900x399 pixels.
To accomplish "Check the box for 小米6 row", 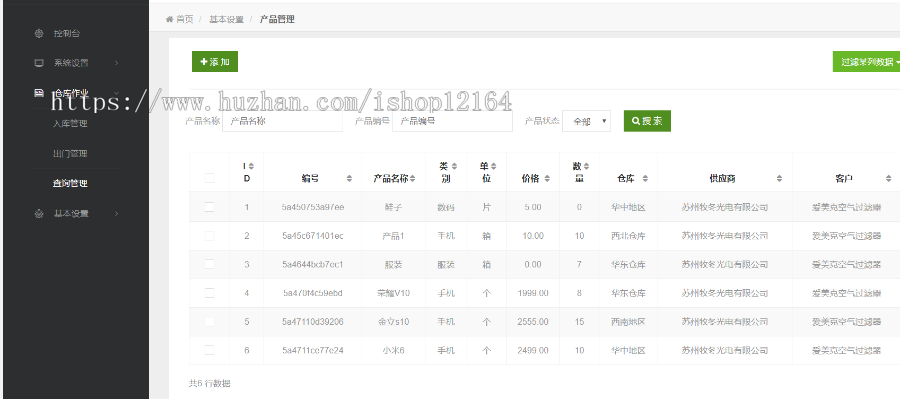I will point(209,350).
